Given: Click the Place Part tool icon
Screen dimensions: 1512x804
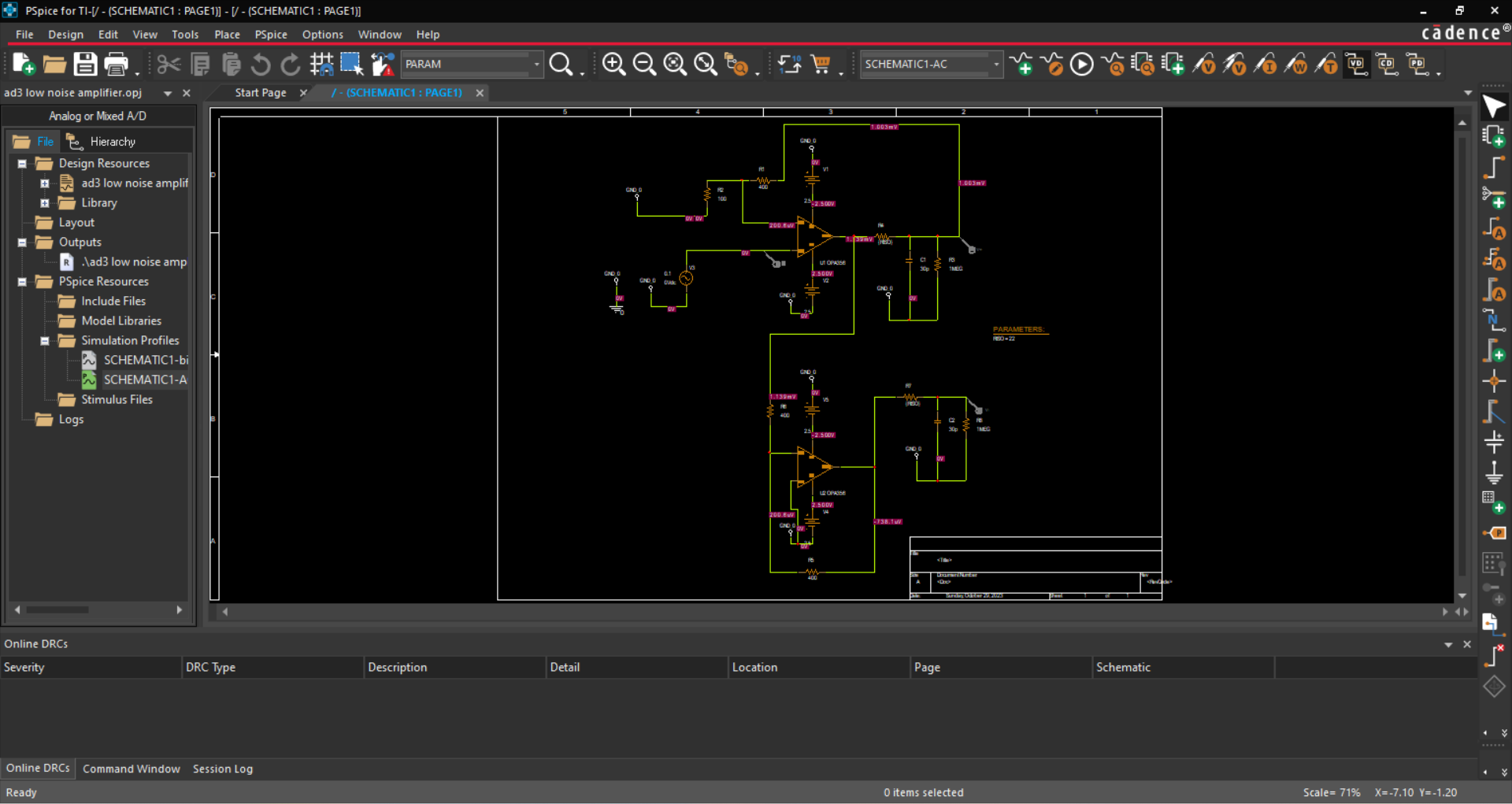Looking at the screenshot, I should click(x=1494, y=137).
